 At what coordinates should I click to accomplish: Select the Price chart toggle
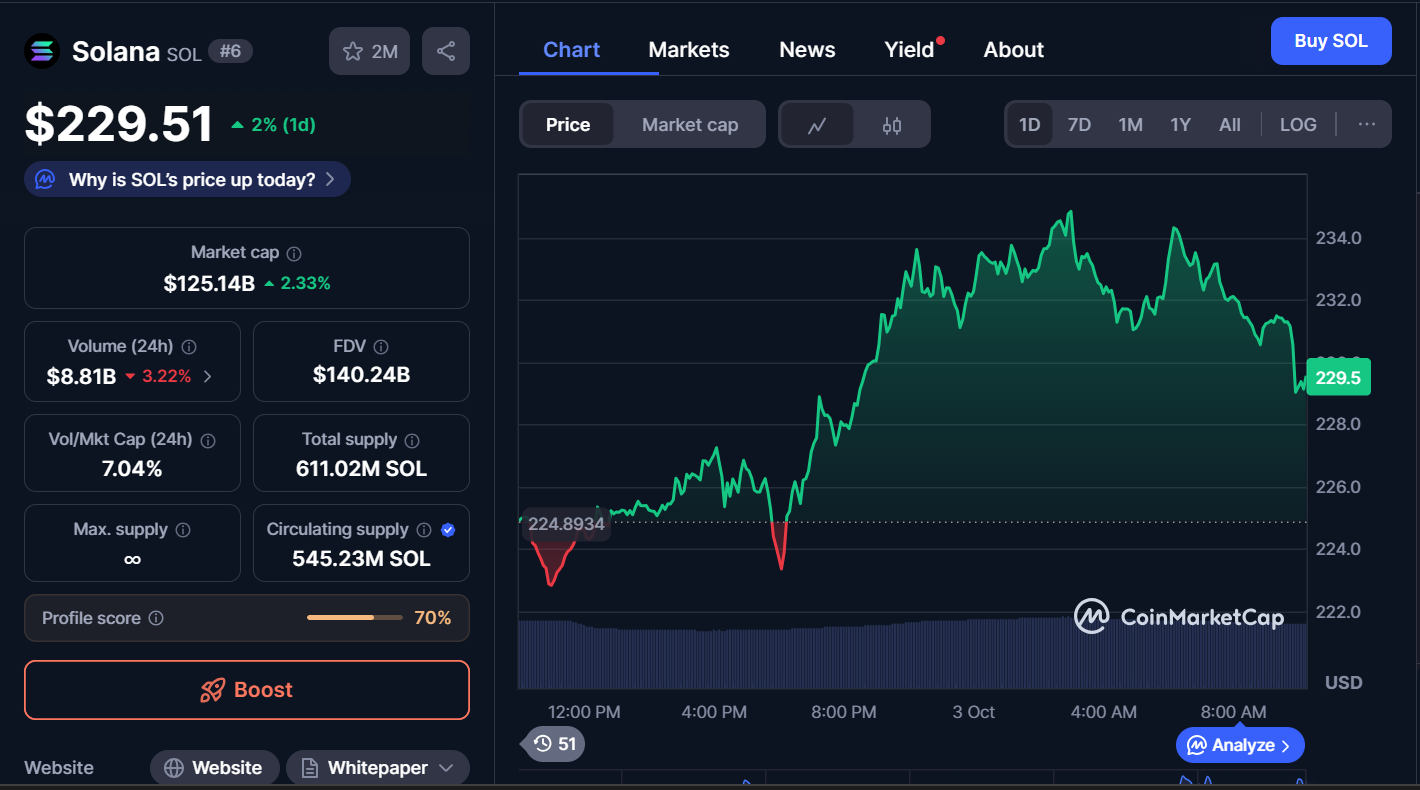click(x=568, y=125)
